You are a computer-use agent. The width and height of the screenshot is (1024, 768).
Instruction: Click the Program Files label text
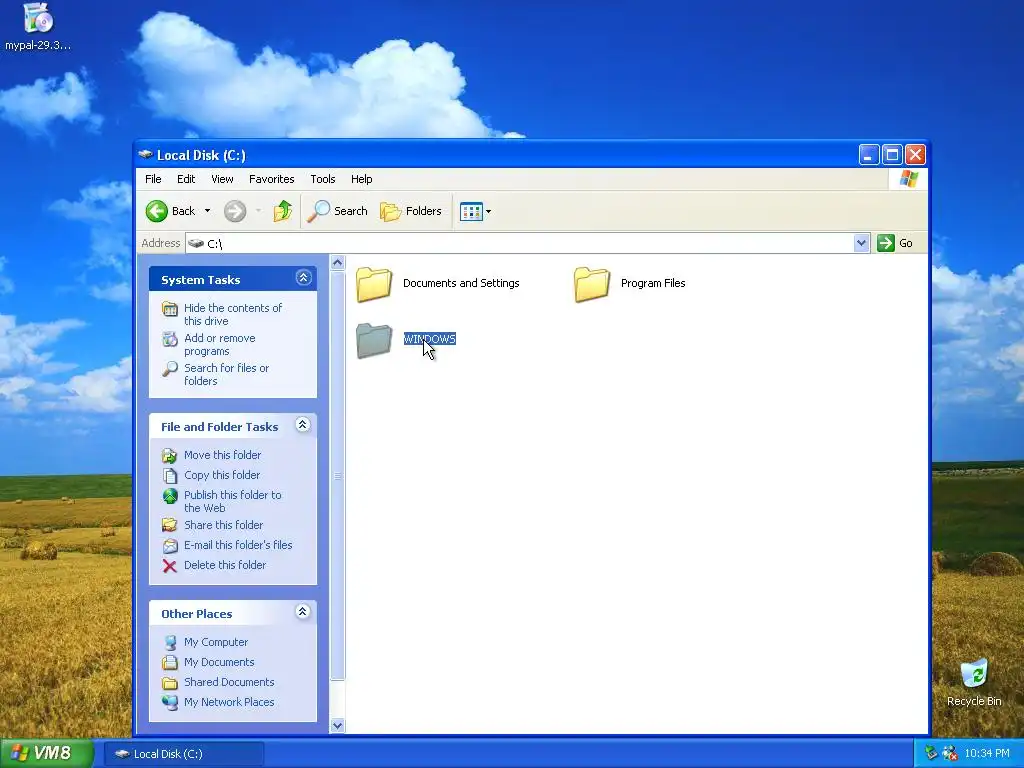pyautogui.click(x=653, y=283)
